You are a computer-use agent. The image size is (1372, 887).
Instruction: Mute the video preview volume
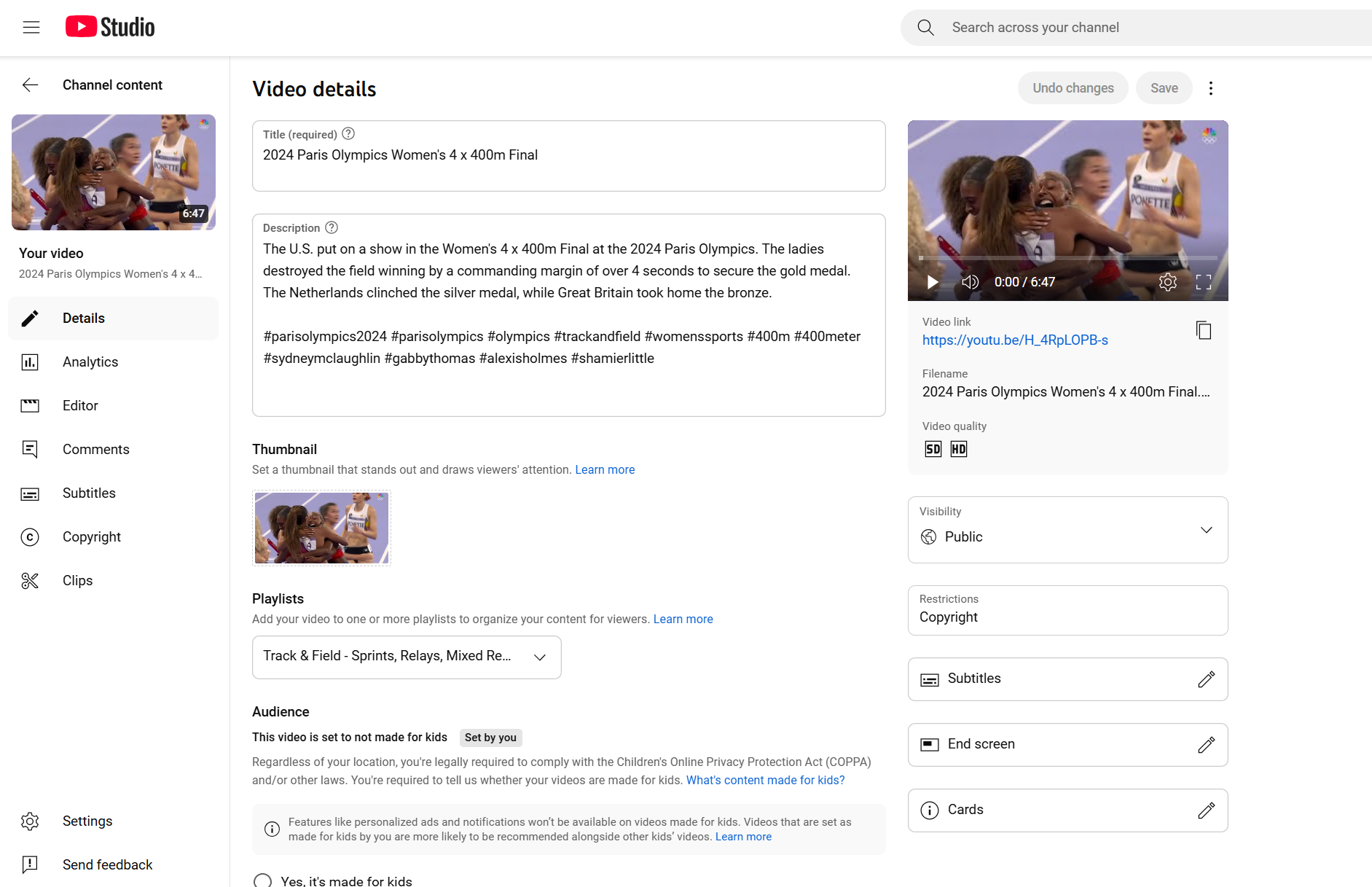tap(970, 282)
